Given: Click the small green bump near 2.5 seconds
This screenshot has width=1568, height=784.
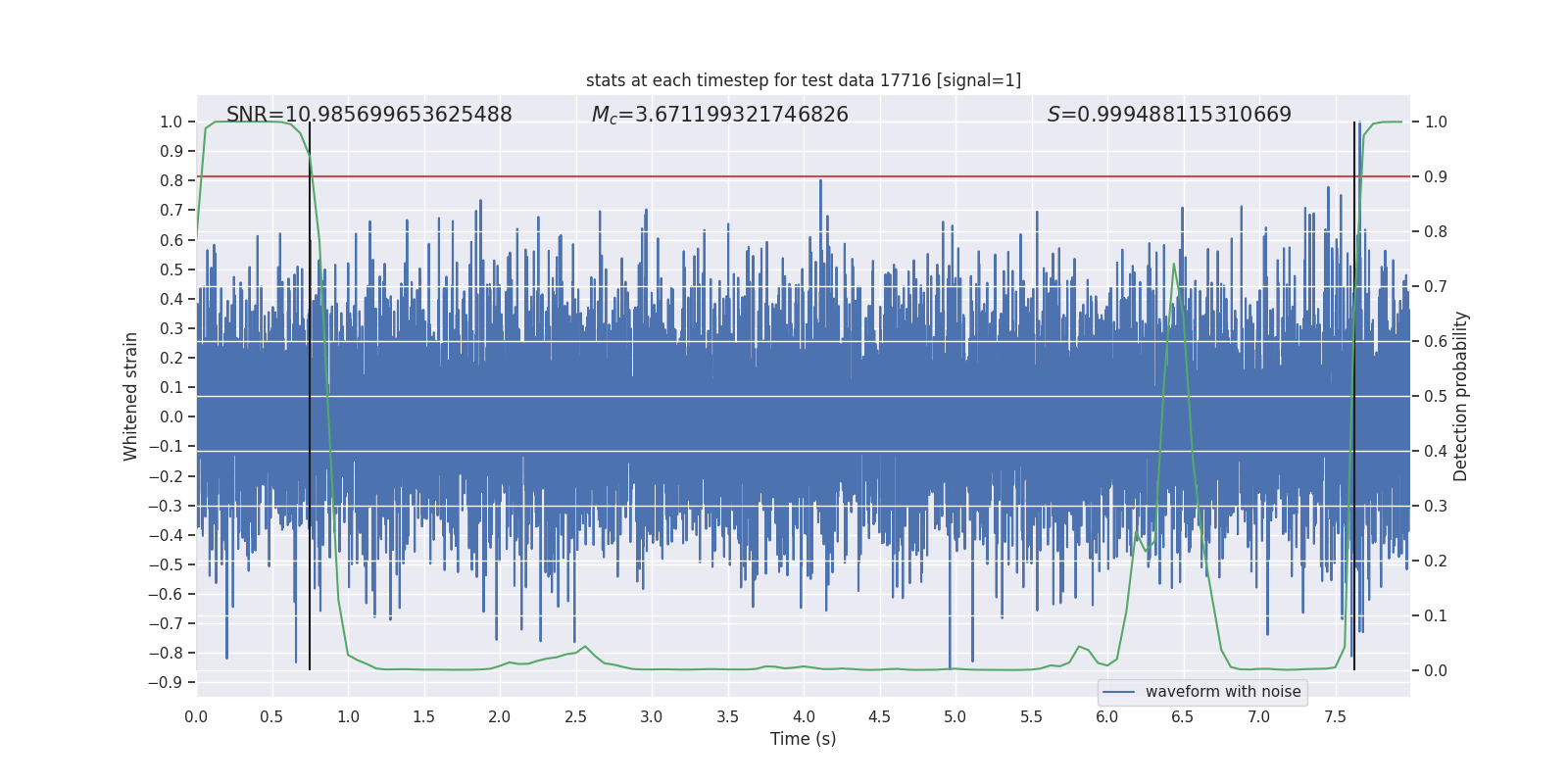Looking at the screenshot, I should click(x=585, y=647).
